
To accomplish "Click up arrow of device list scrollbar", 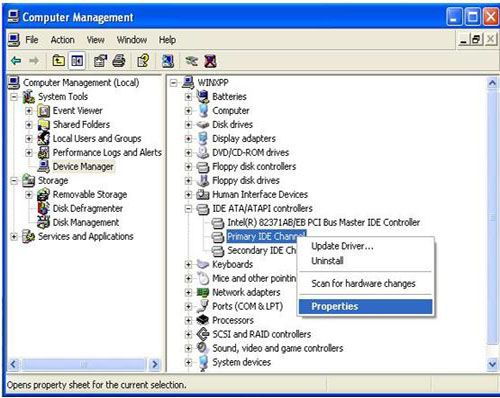I will (x=492, y=83).
